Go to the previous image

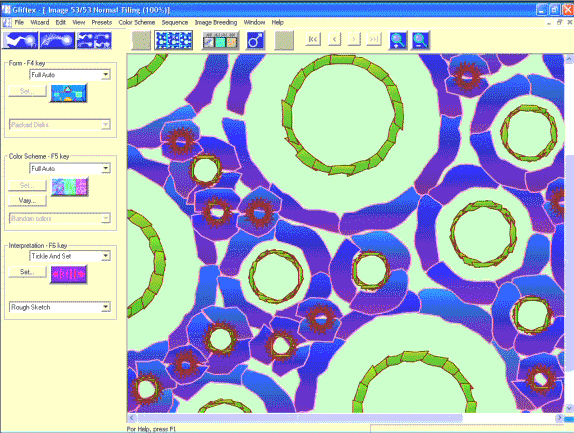pos(335,39)
